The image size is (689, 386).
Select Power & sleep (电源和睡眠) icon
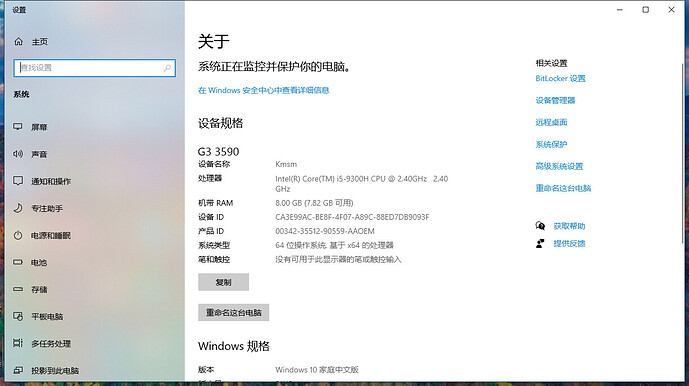tap(18, 235)
